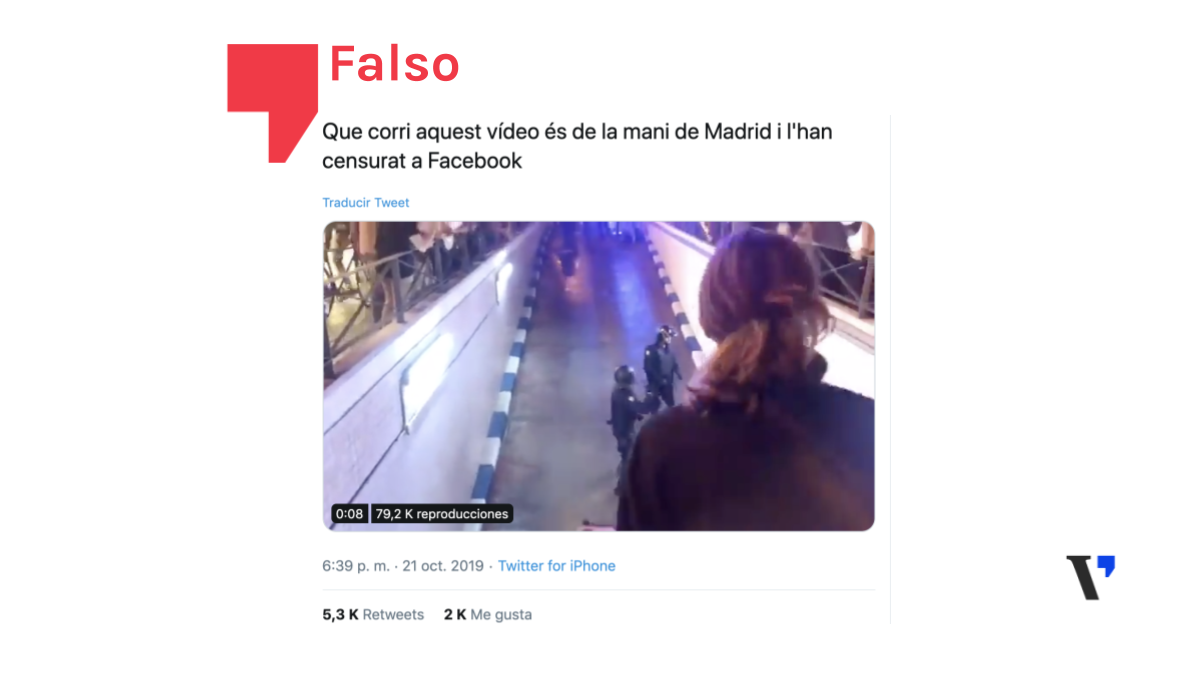View the 2 K Me gusta list
1200x675 pixels.
point(488,615)
